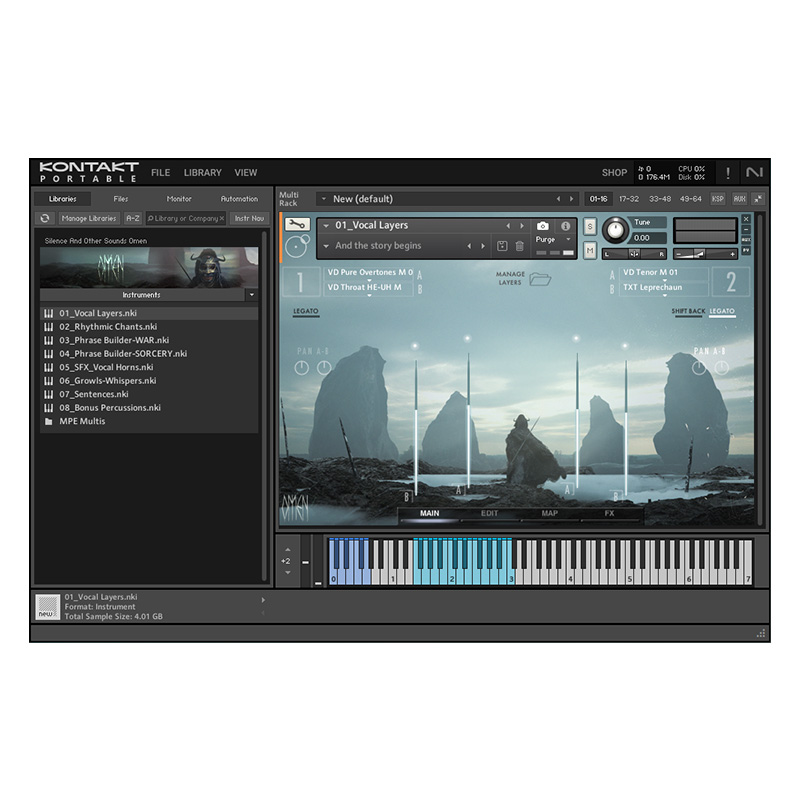Shift keyboard octave up with arrow
The width and height of the screenshot is (800, 800).
click(x=288, y=549)
